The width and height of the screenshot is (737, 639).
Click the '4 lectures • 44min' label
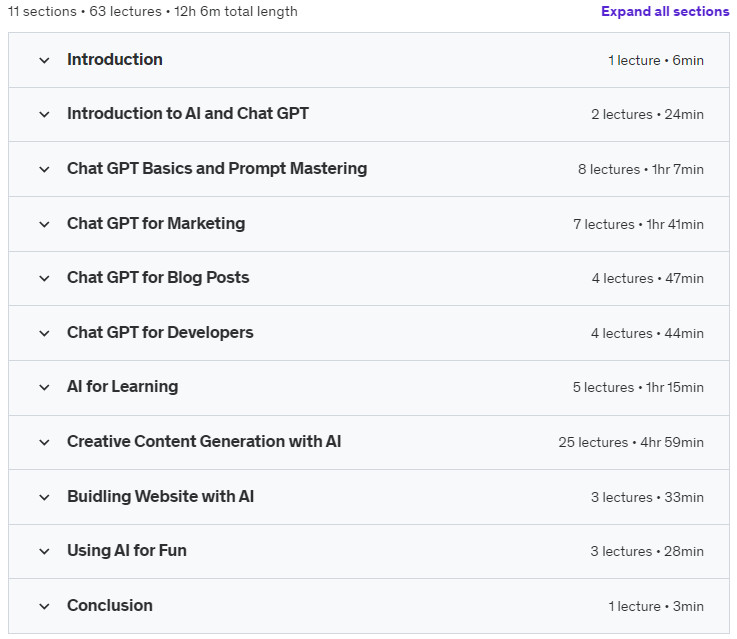(x=647, y=334)
